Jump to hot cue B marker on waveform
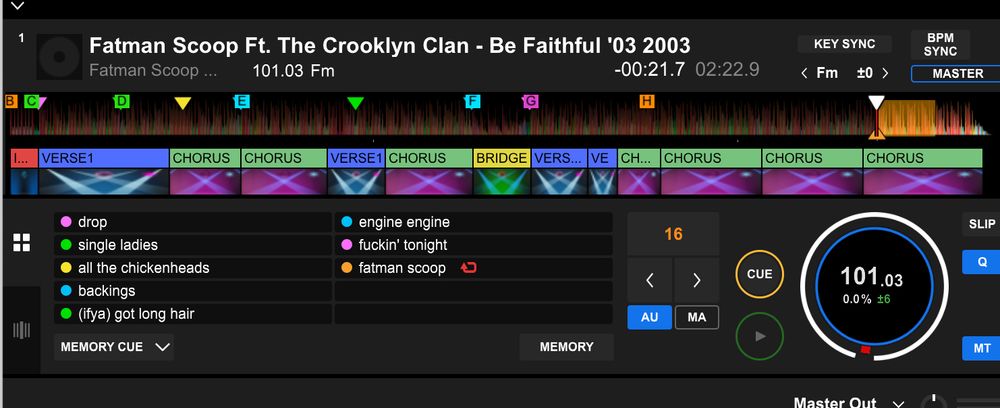The width and height of the screenshot is (1000, 408). click(x=11, y=101)
